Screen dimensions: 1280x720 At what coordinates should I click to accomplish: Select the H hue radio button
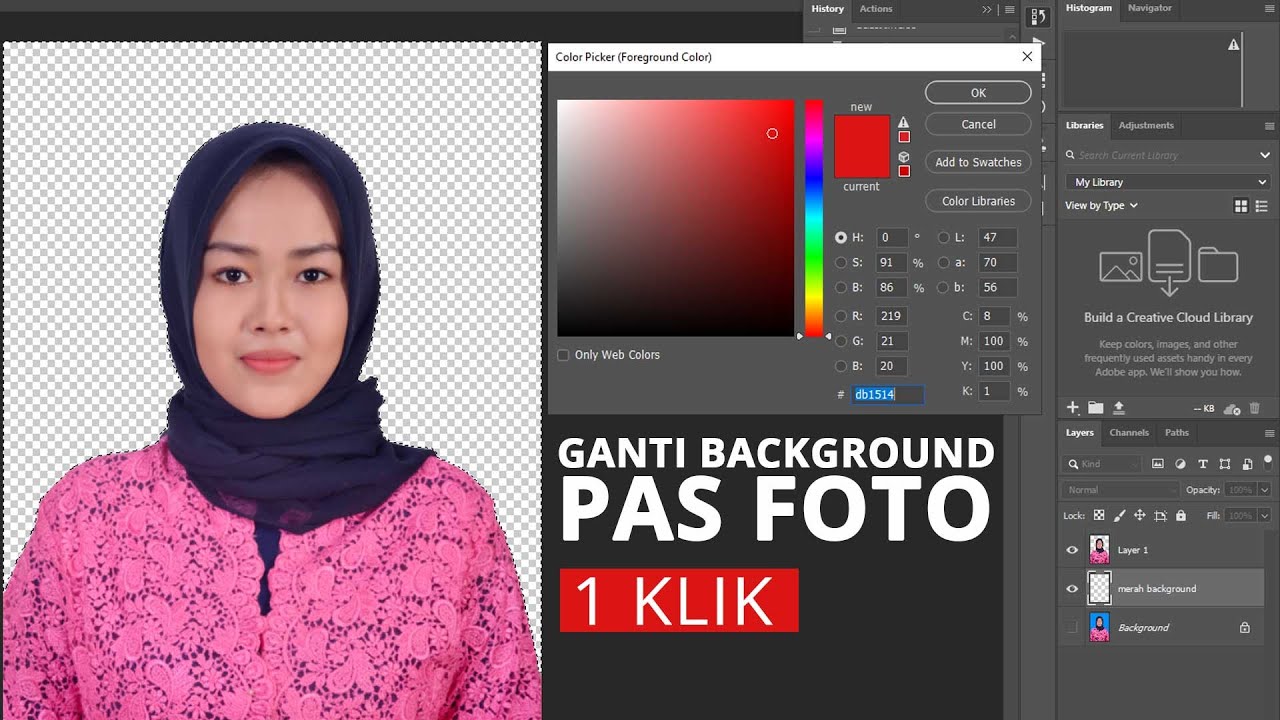pos(841,238)
